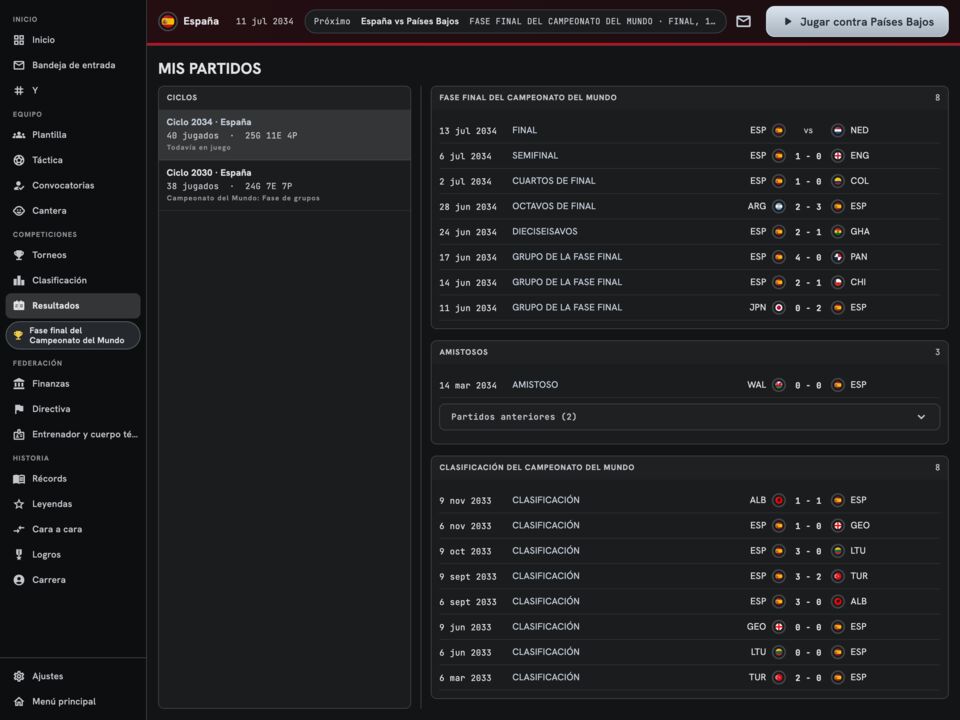Click the Spain flag icon in the header

coord(168,21)
